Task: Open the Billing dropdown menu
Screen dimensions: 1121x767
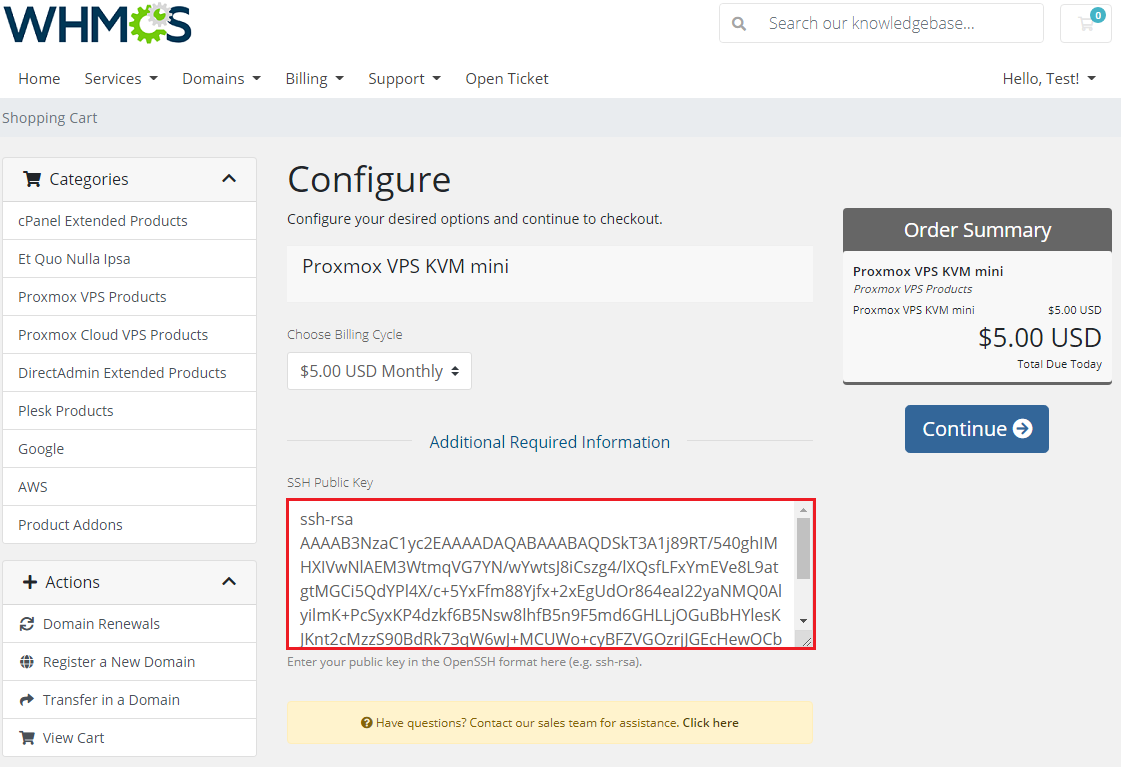Action: point(315,79)
